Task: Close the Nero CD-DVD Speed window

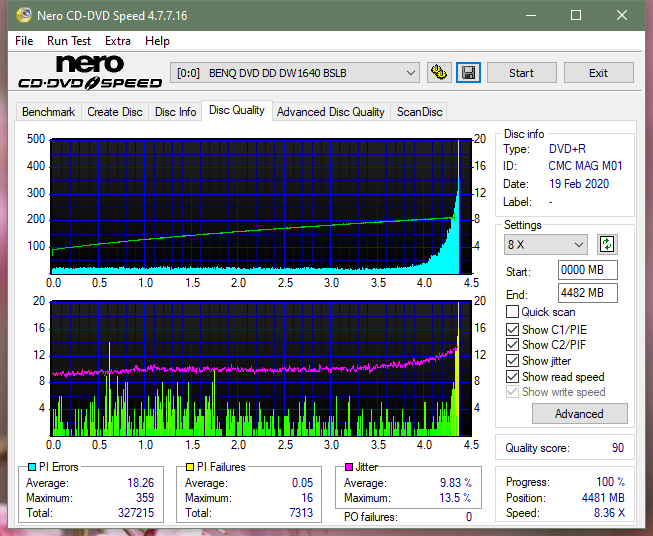Action: click(622, 15)
